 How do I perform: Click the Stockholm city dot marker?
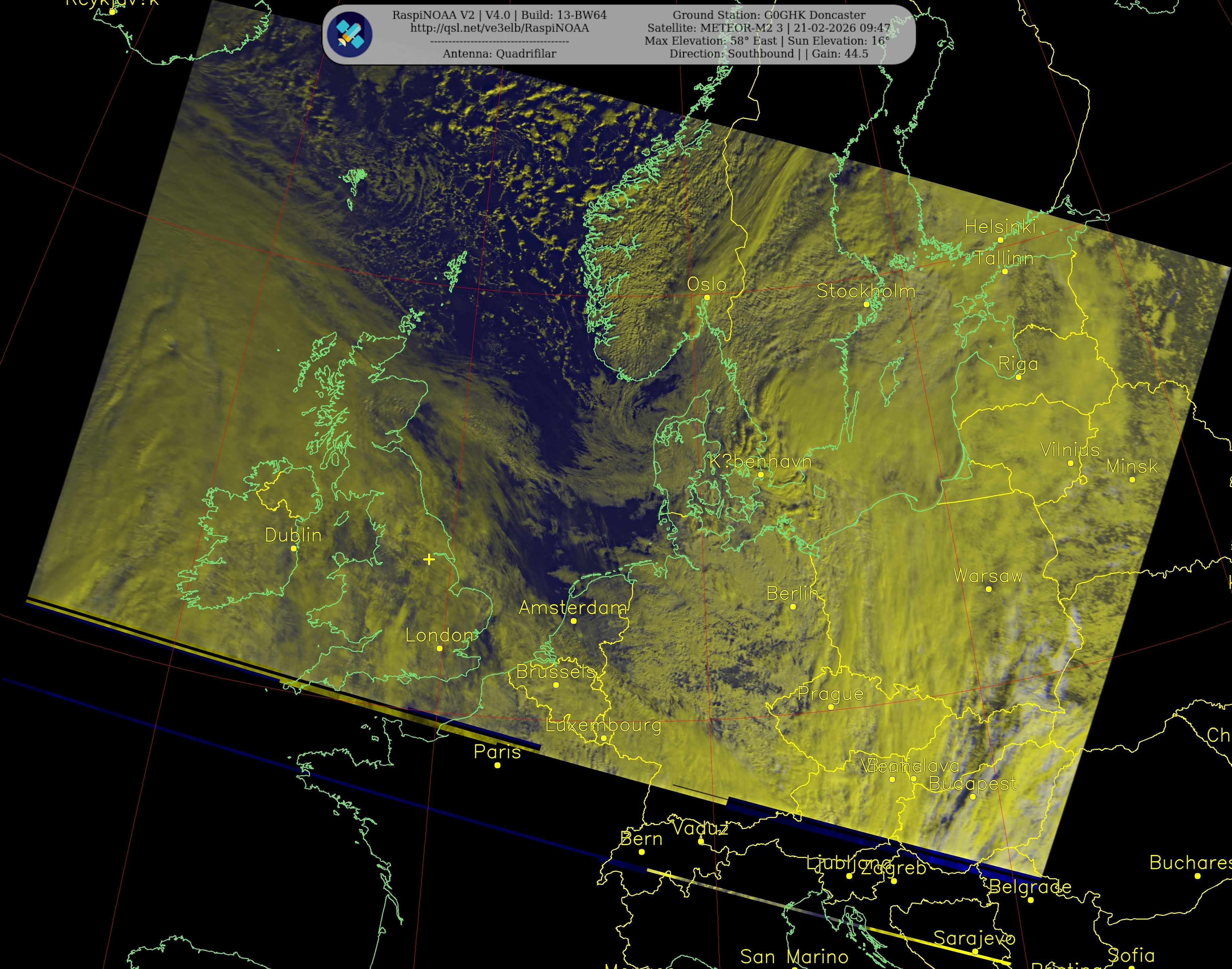866,305
